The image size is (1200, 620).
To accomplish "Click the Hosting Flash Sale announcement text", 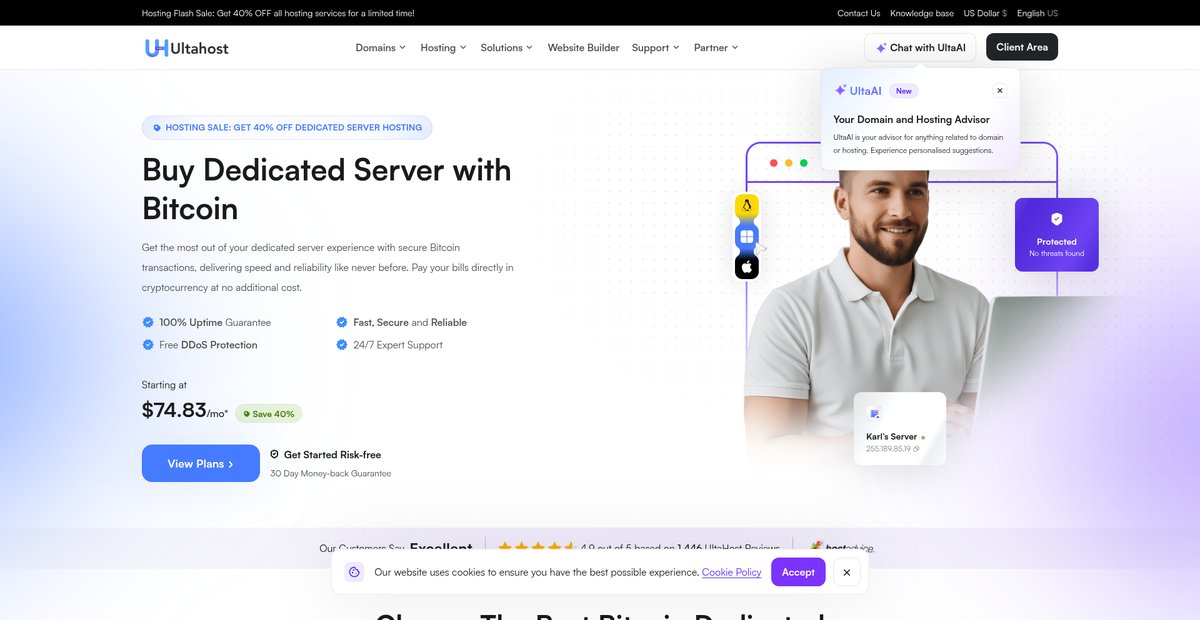I will tap(278, 13).
